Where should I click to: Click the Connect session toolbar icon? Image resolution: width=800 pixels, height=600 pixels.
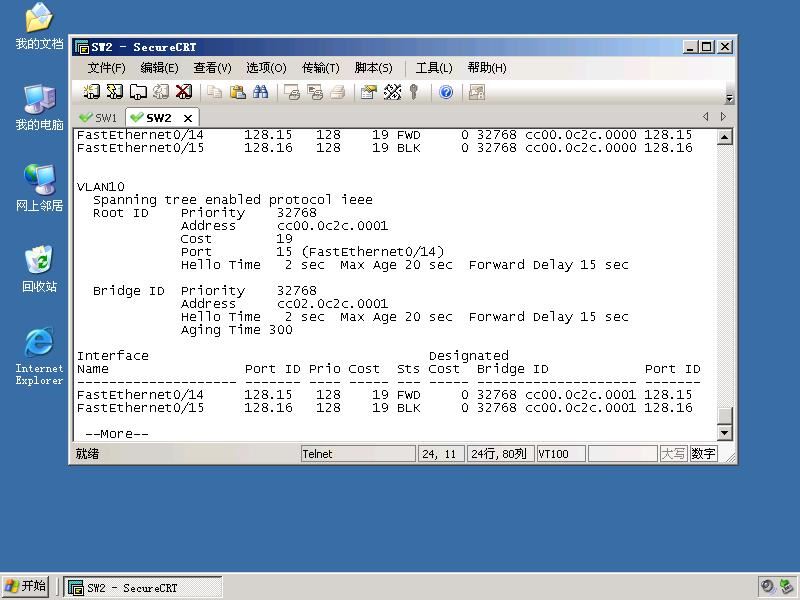click(92, 92)
